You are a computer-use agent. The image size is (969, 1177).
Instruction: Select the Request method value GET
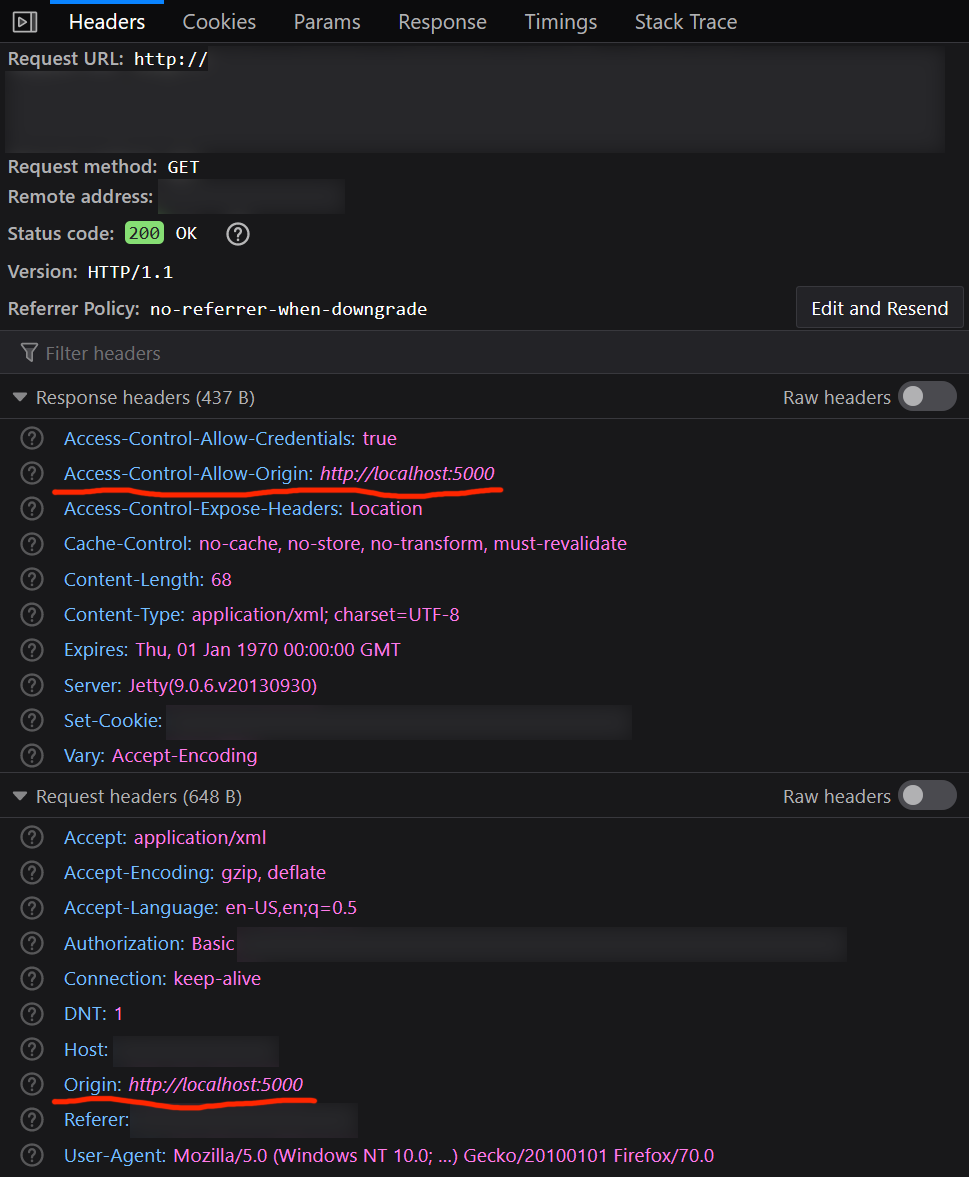coord(183,167)
